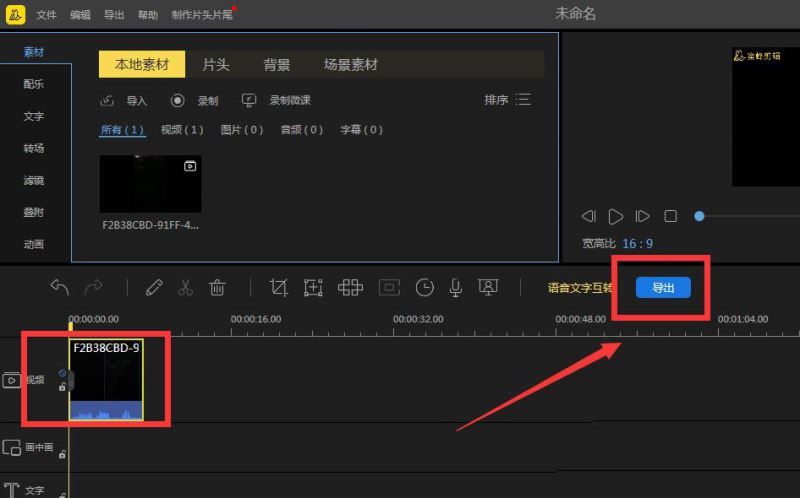Viewport: 800px width, 498px height.
Task: Change the 16 : 9 aspect ratio
Action: click(638, 243)
